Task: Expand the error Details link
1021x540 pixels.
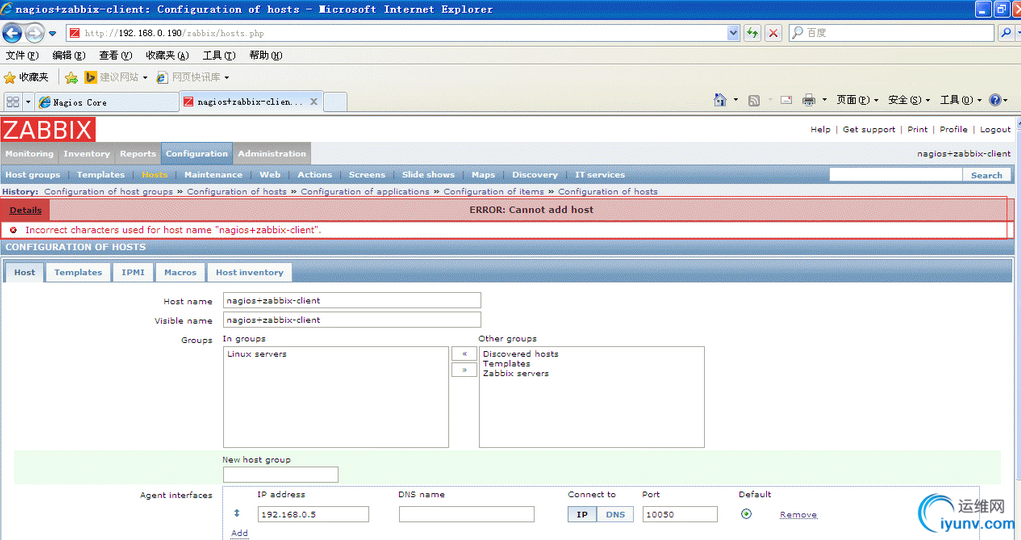Action: 25,210
